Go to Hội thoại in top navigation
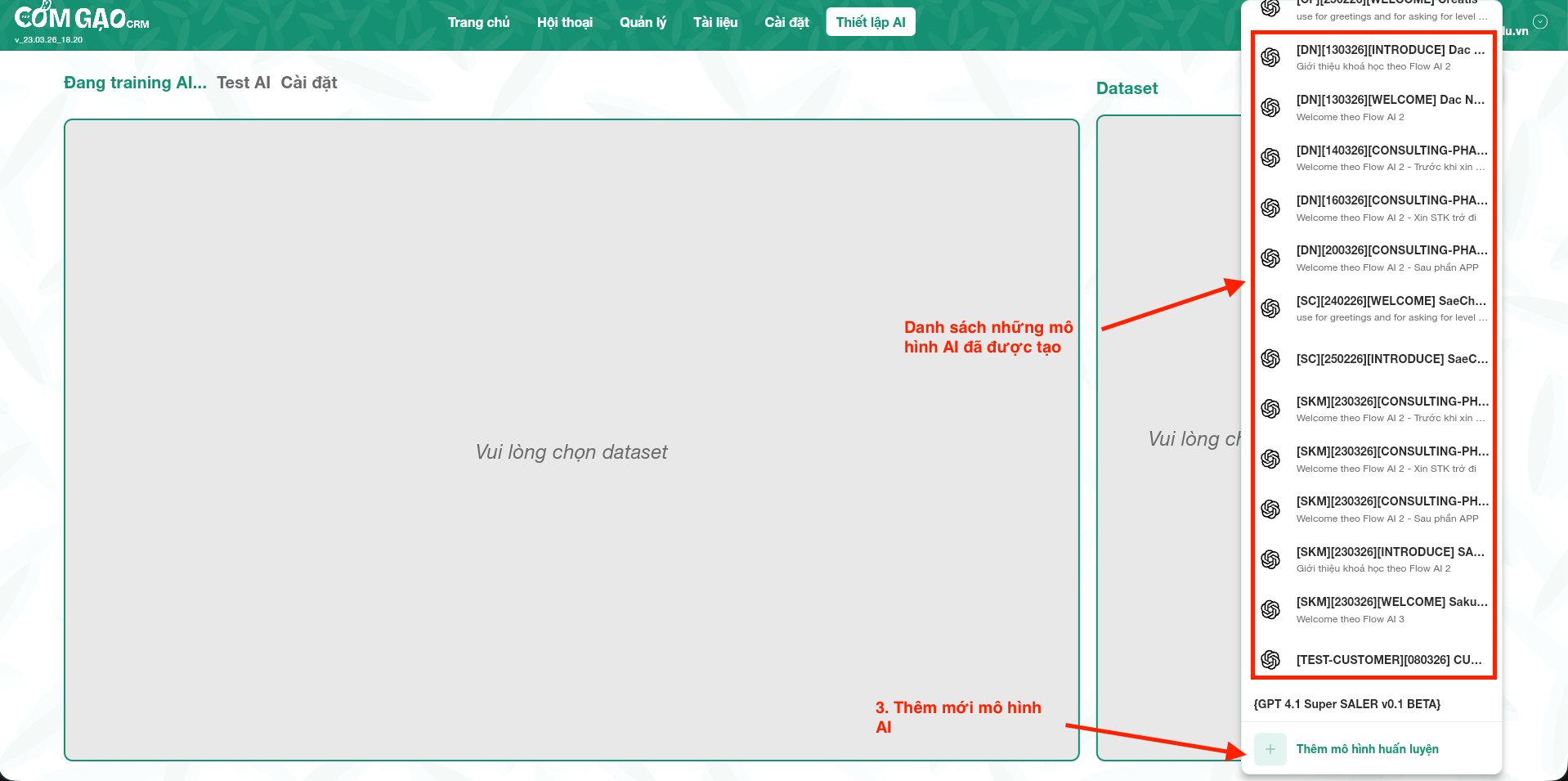Viewport: 1568px width, 781px height. pyautogui.click(x=565, y=22)
